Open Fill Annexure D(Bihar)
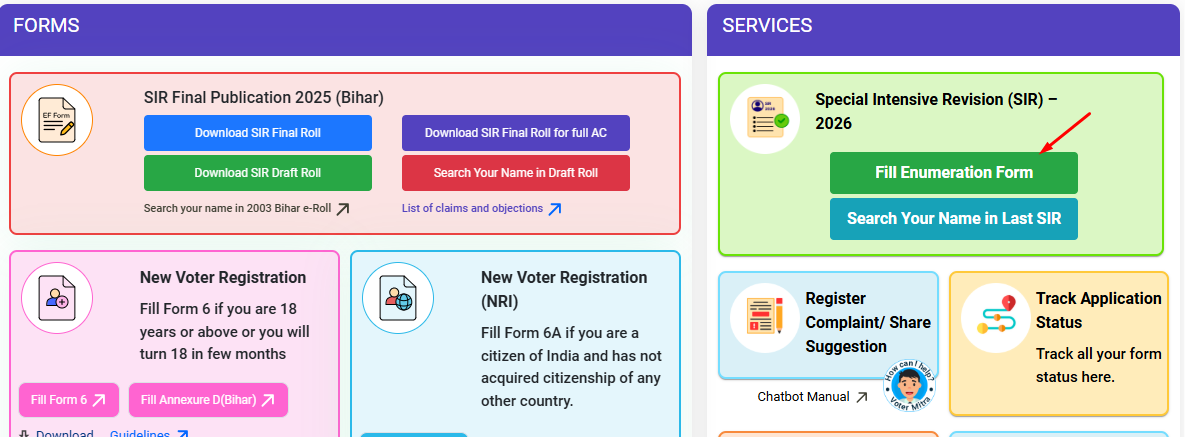This screenshot has height=437, width=1185. 208,400
